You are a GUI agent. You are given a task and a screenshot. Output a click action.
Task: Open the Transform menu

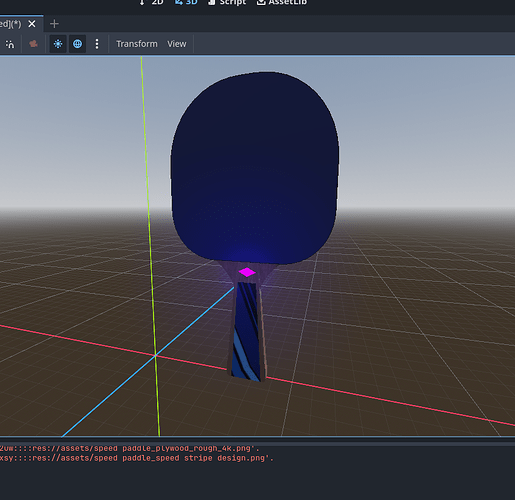(137, 44)
